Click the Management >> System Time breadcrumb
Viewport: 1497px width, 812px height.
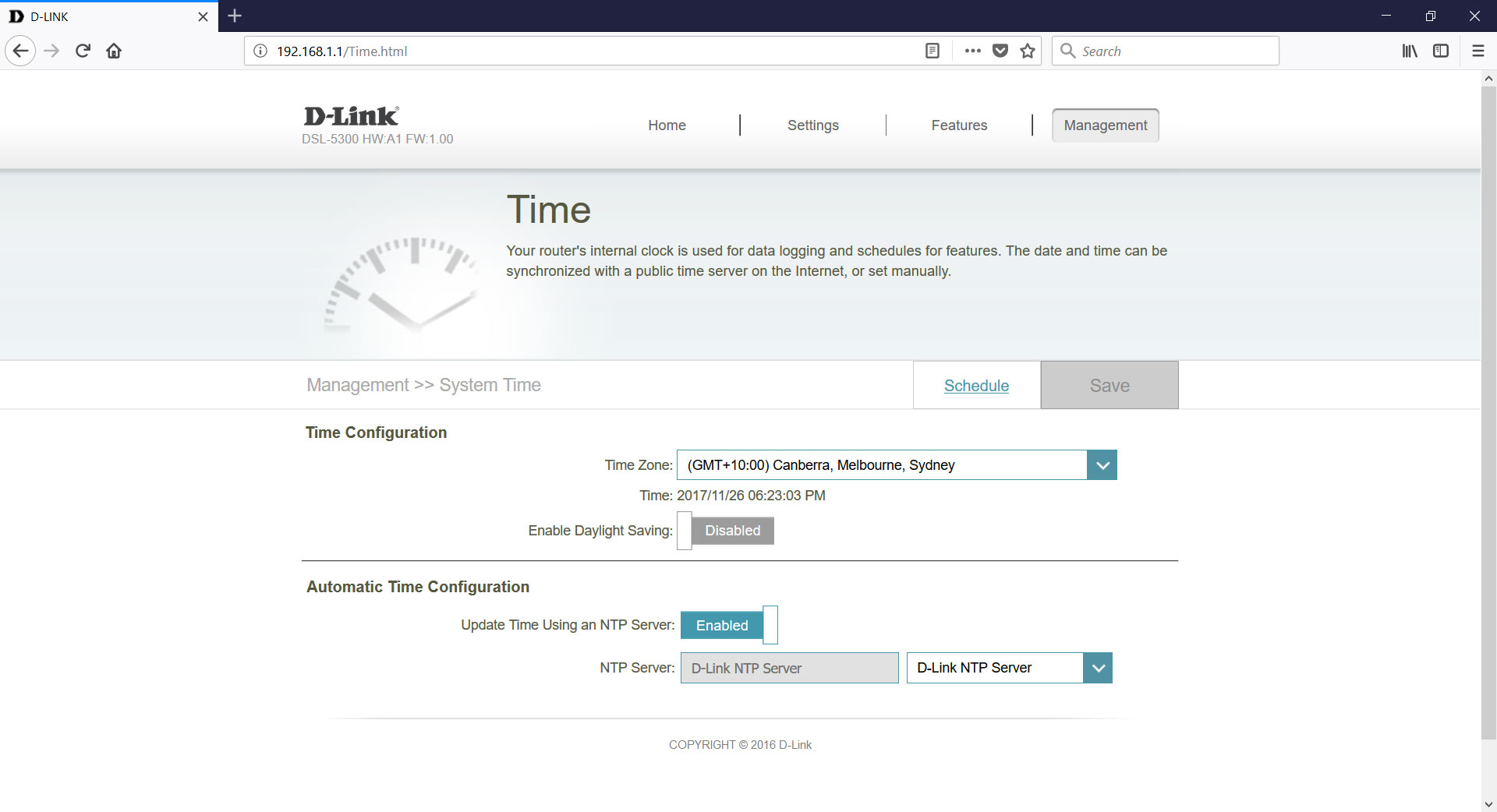[x=423, y=385]
